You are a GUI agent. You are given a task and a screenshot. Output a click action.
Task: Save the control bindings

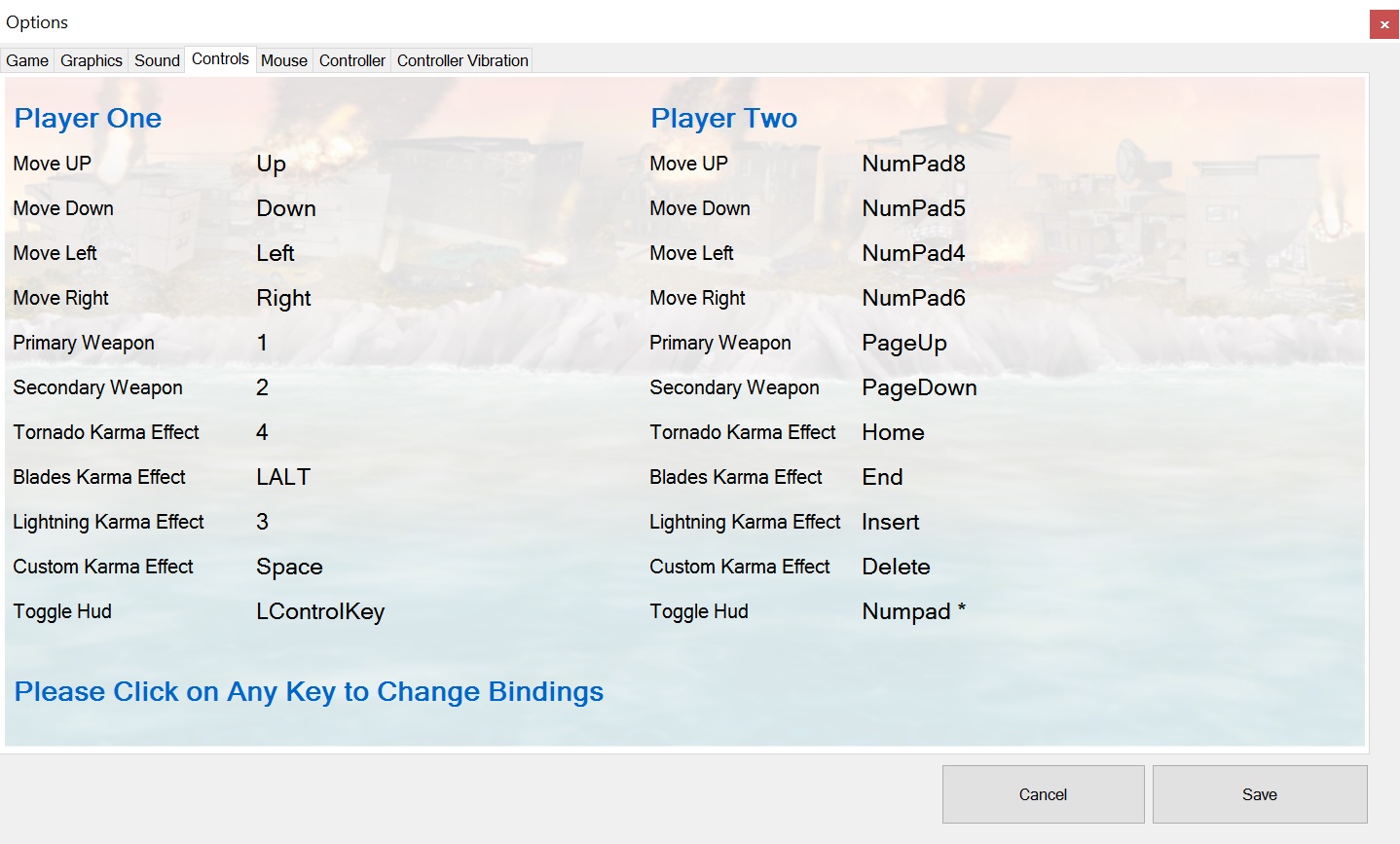(x=1259, y=793)
